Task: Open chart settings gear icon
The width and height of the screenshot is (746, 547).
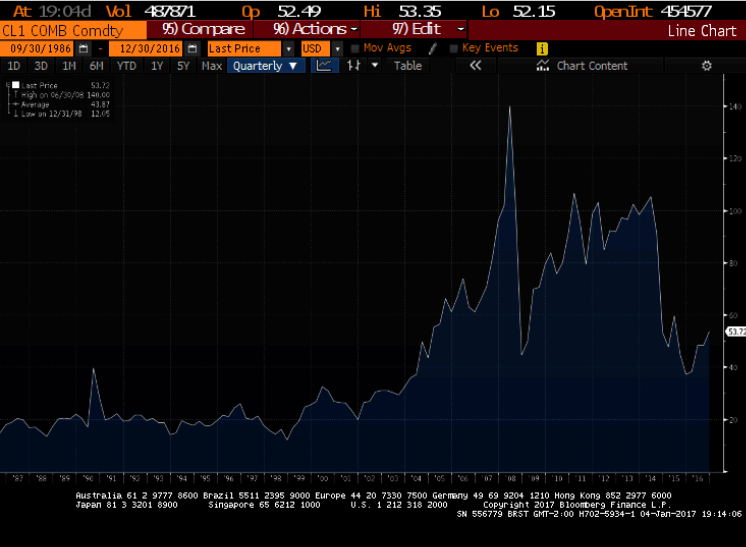Action: click(706, 66)
